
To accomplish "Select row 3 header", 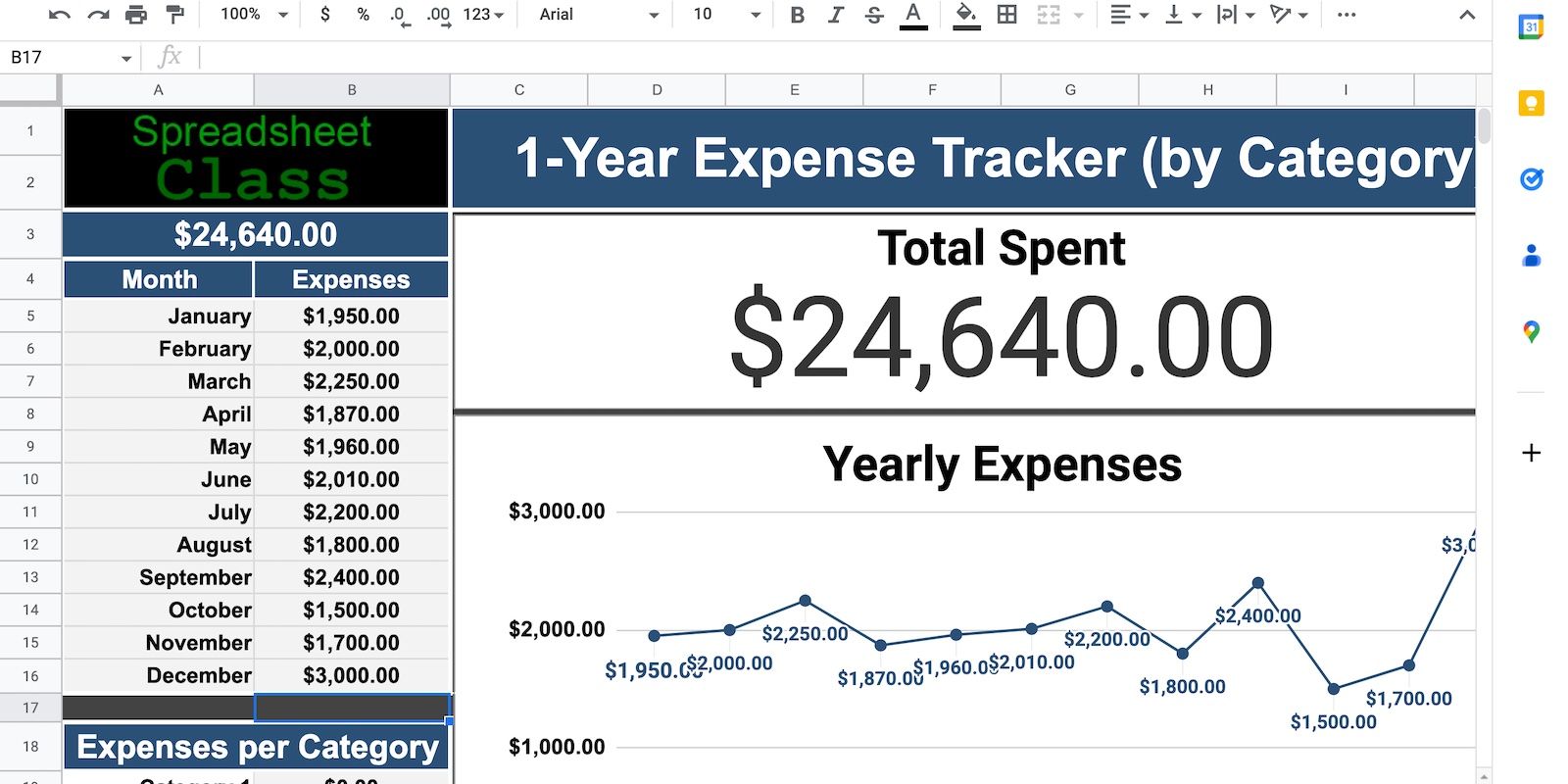I will 30,234.
